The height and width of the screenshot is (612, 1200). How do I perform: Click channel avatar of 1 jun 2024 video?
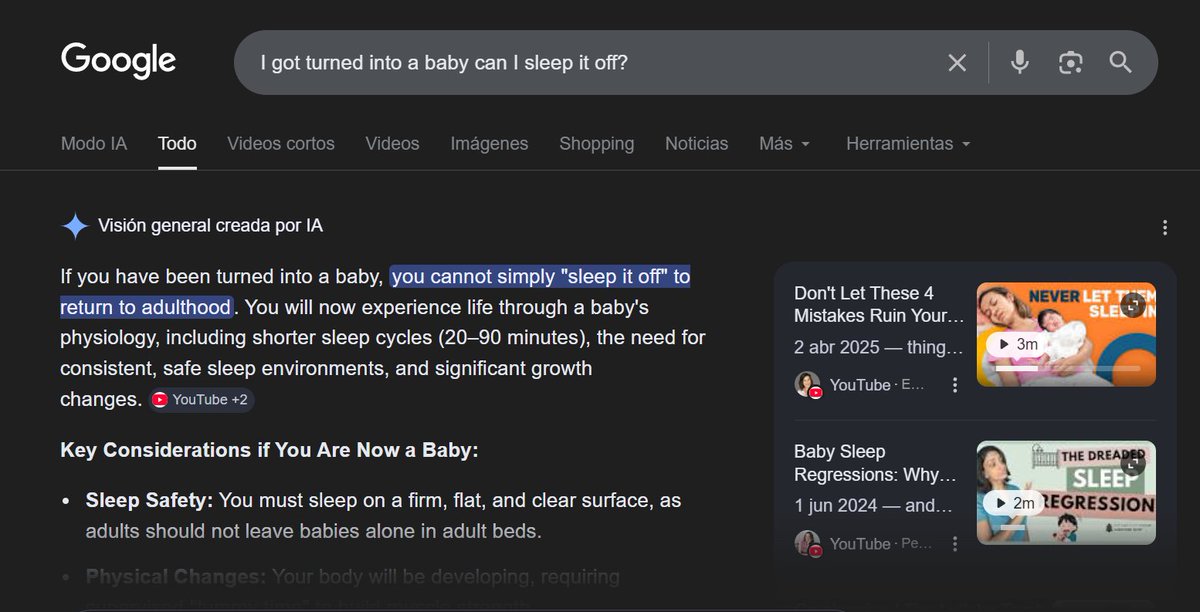tap(808, 544)
